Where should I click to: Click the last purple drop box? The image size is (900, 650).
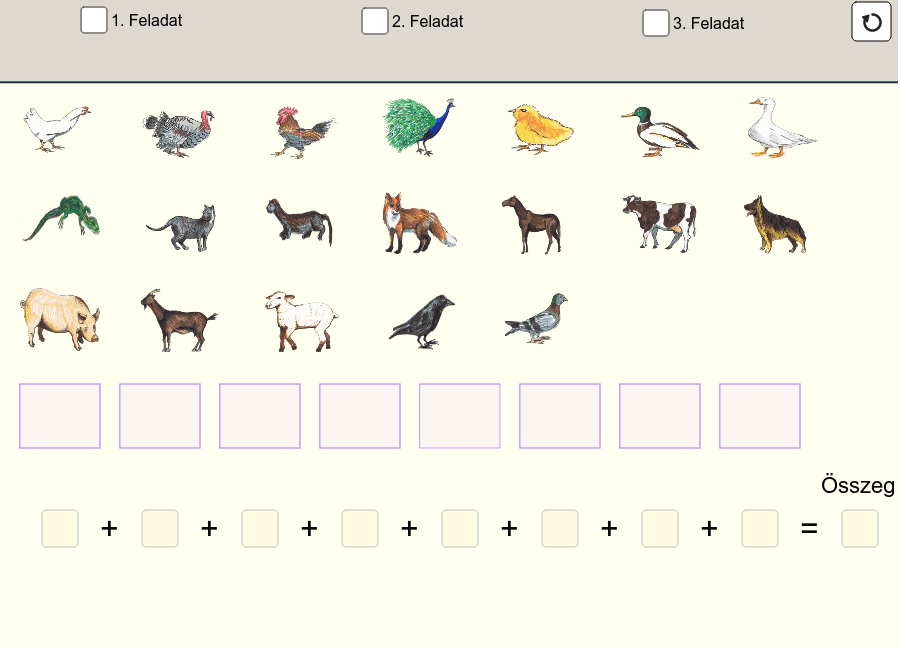(759, 416)
